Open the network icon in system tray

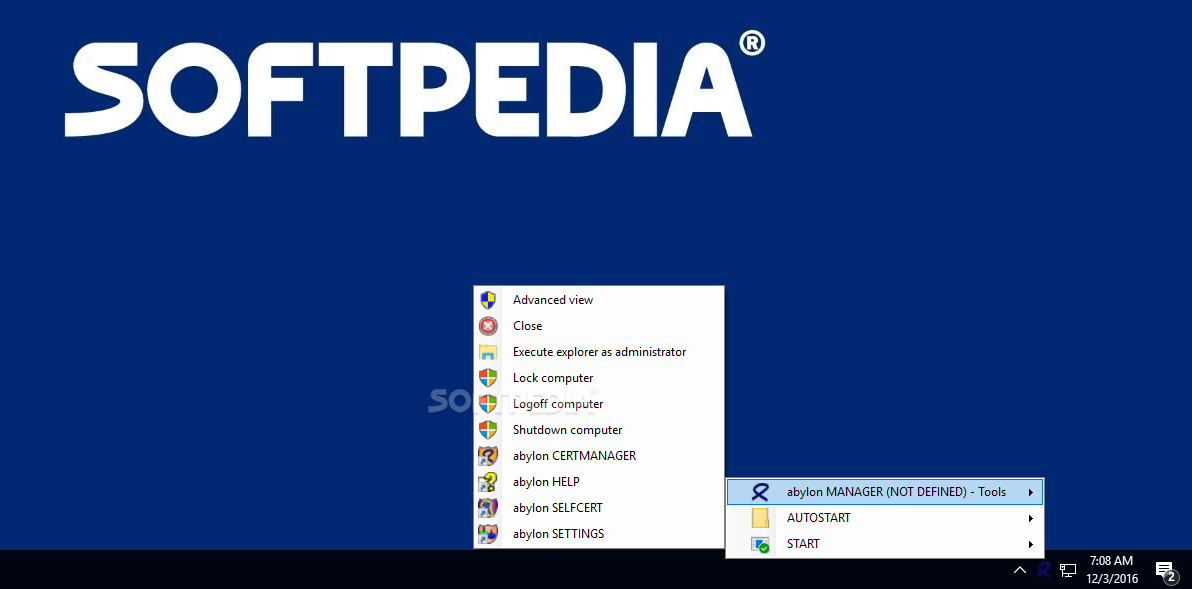pyautogui.click(x=1068, y=569)
